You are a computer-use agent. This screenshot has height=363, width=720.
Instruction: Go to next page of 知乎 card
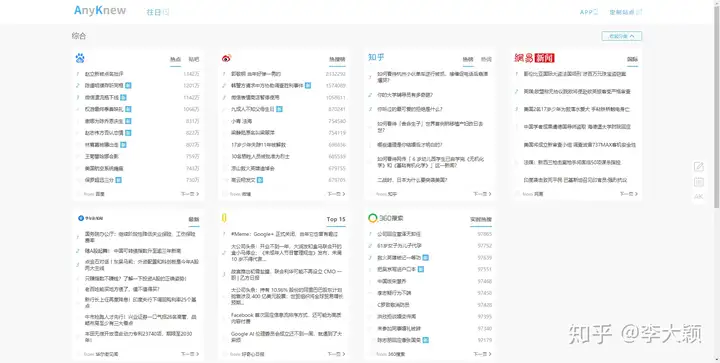[482, 194]
